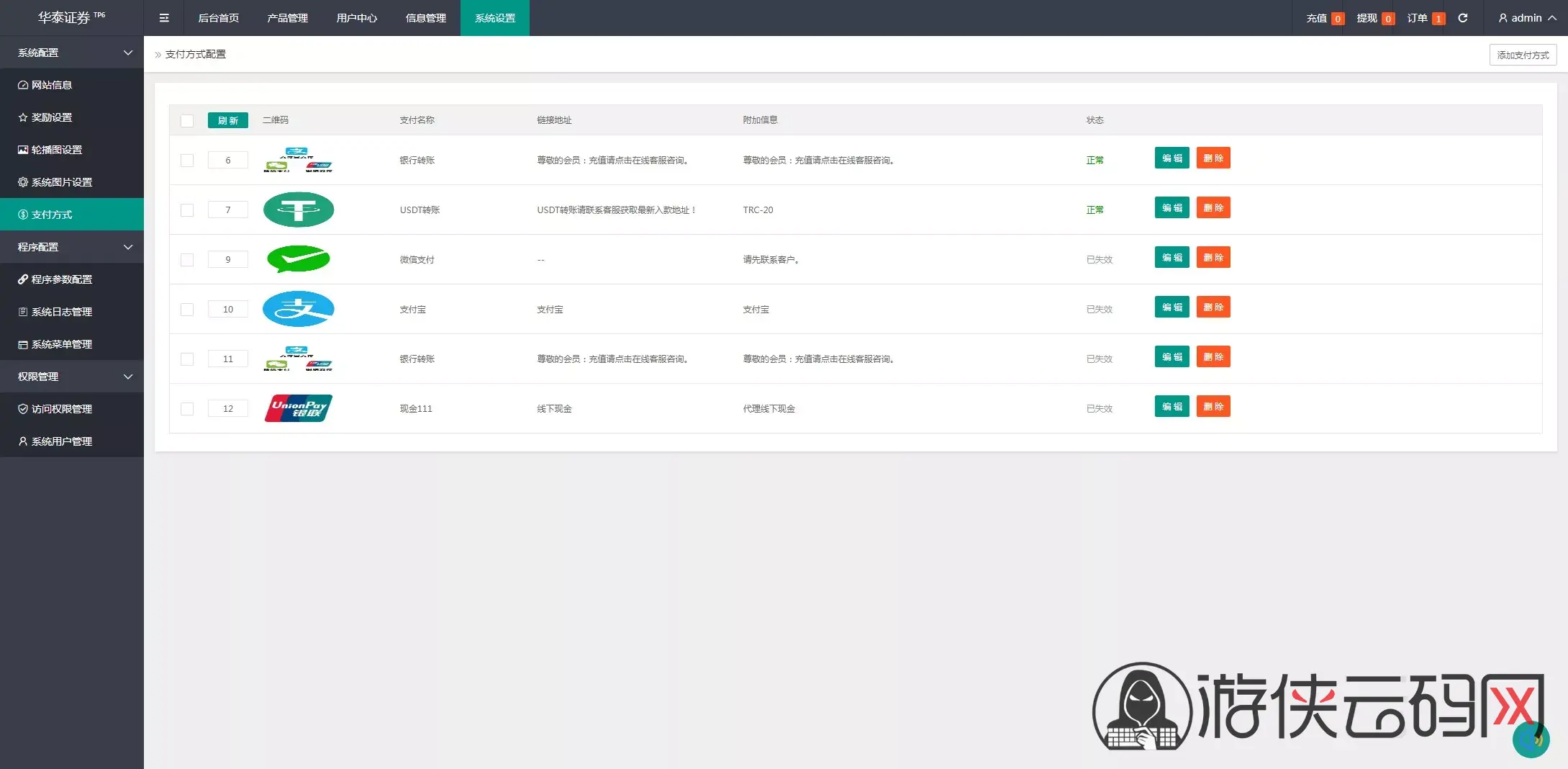1568x769 pixels.
Task: Select the 系统设置 tab
Action: coord(495,18)
